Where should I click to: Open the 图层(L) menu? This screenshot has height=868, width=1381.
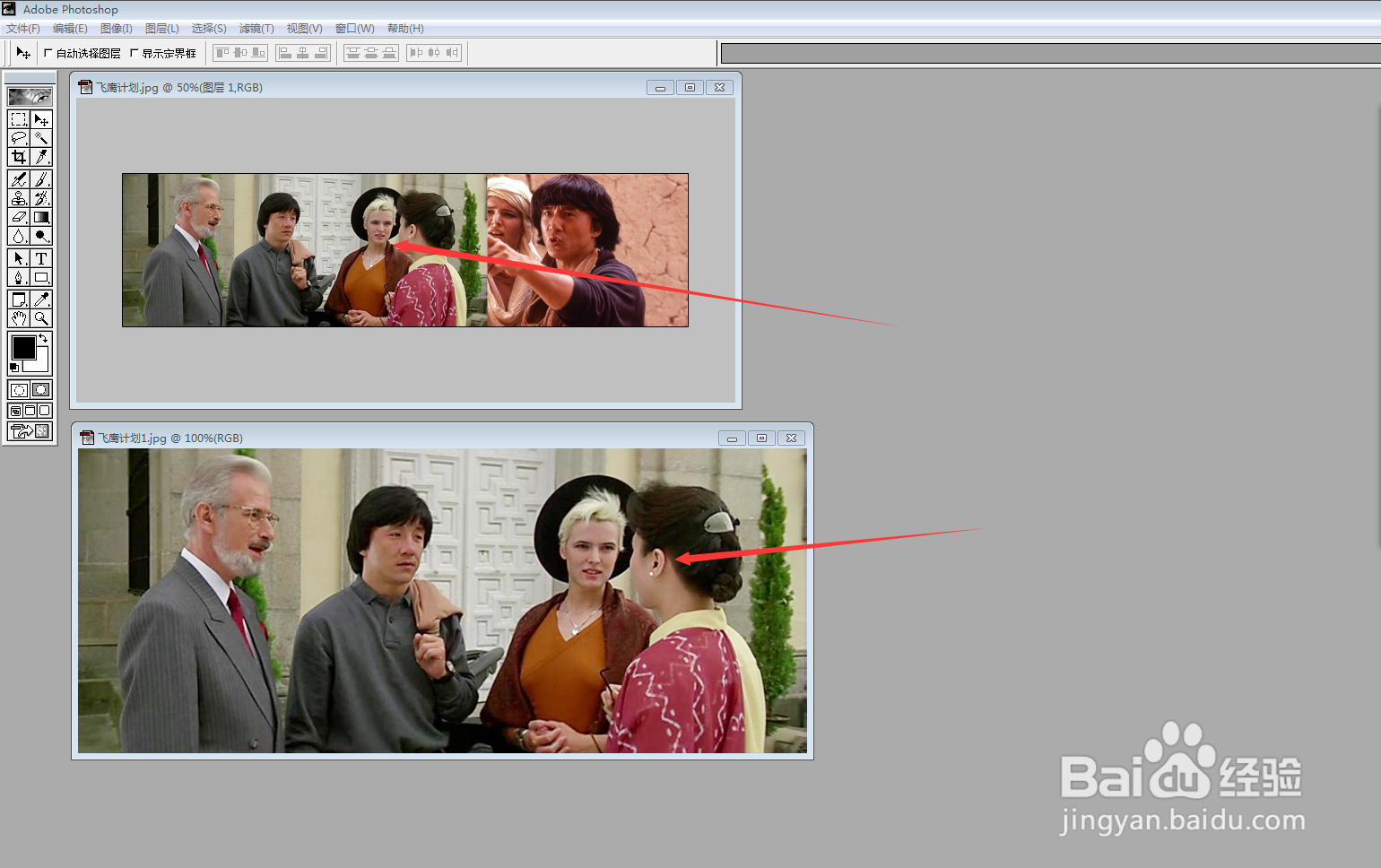(162, 29)
